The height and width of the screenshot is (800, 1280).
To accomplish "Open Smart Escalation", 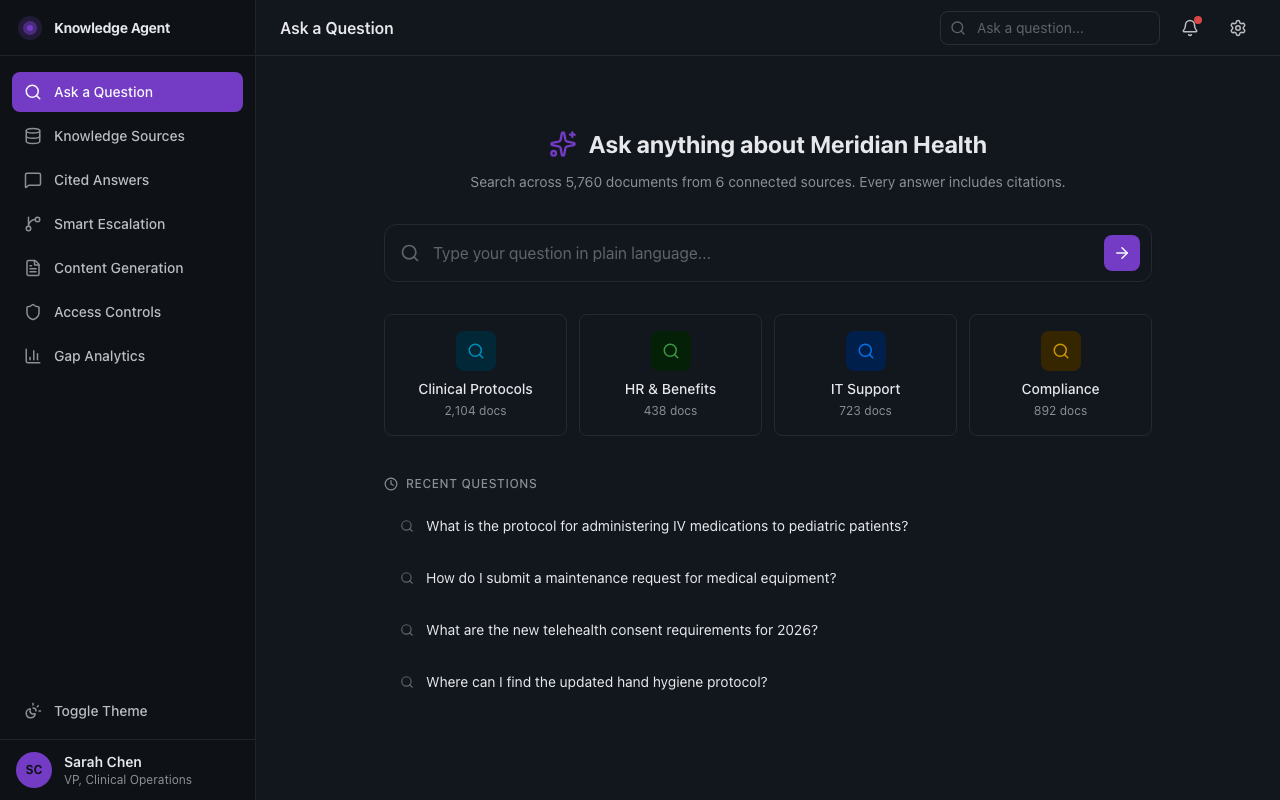I will tap(110, 224).
